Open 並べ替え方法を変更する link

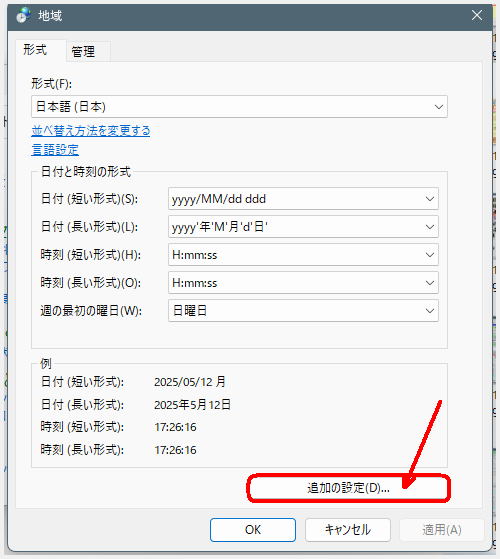(91, 131)
